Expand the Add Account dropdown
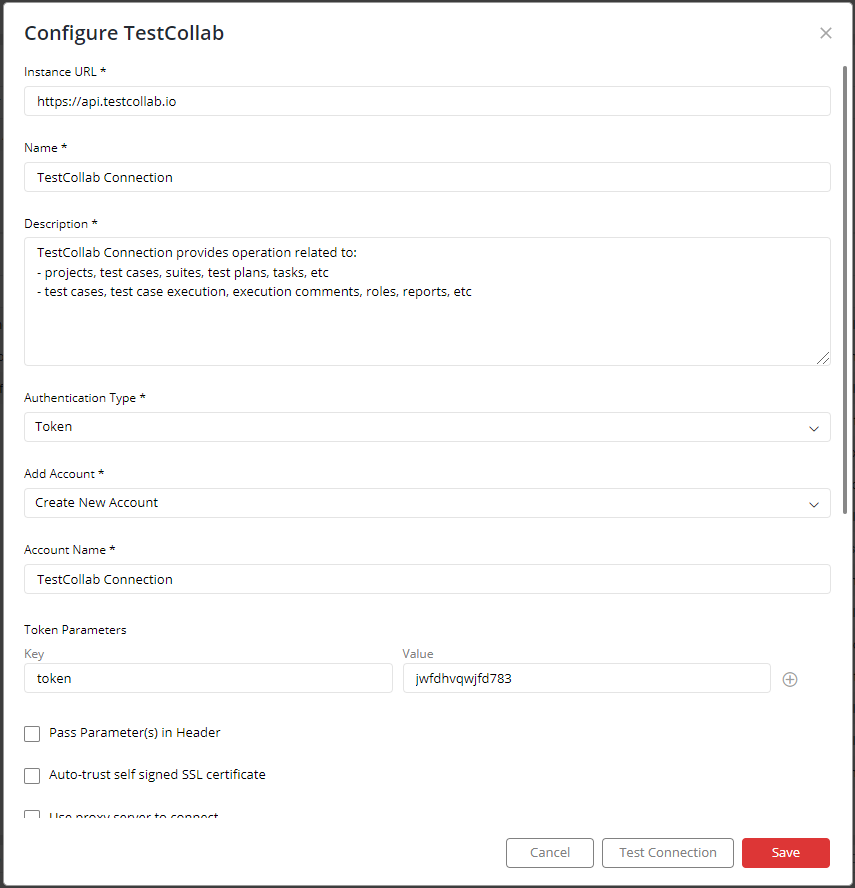Image resolution: width=855 pixels, height=888 pixels. (x=427, y=503)
